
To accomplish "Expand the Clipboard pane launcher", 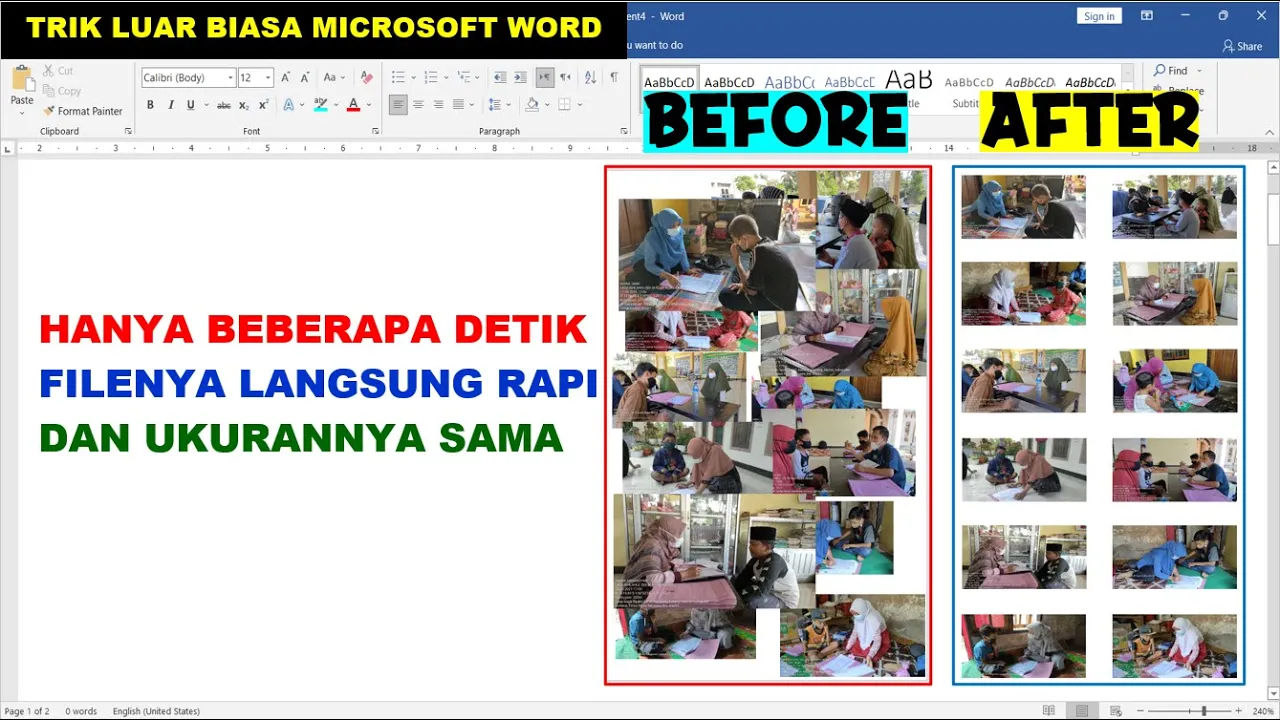I will point(128,131).
